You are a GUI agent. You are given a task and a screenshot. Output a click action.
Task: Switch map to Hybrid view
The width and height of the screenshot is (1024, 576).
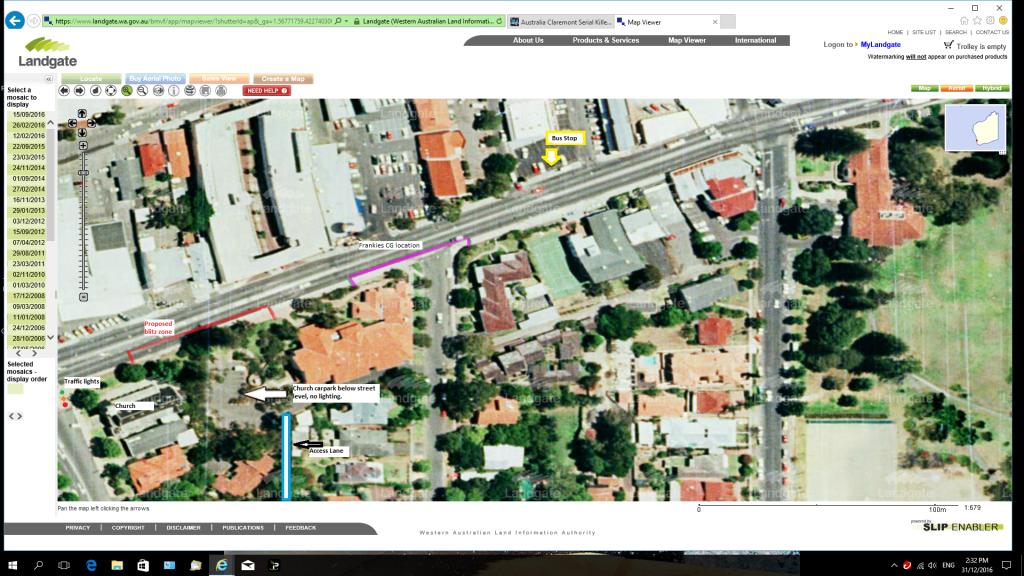pos(991,89)
